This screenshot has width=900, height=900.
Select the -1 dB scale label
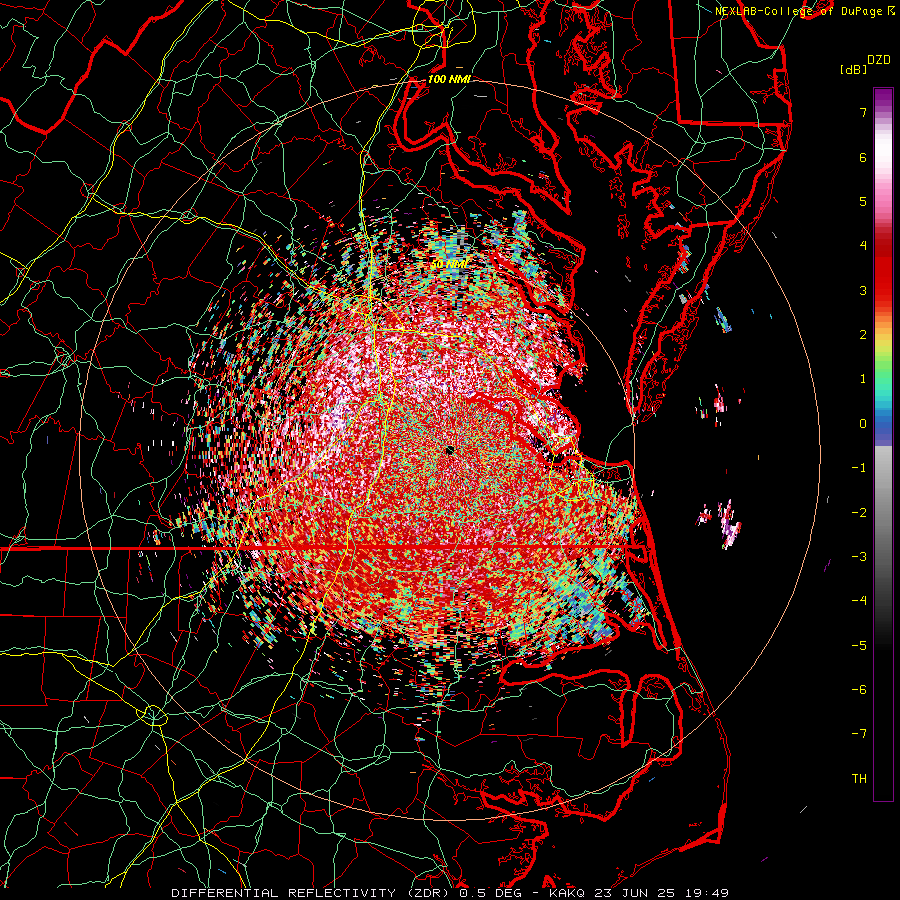(859, 468)
